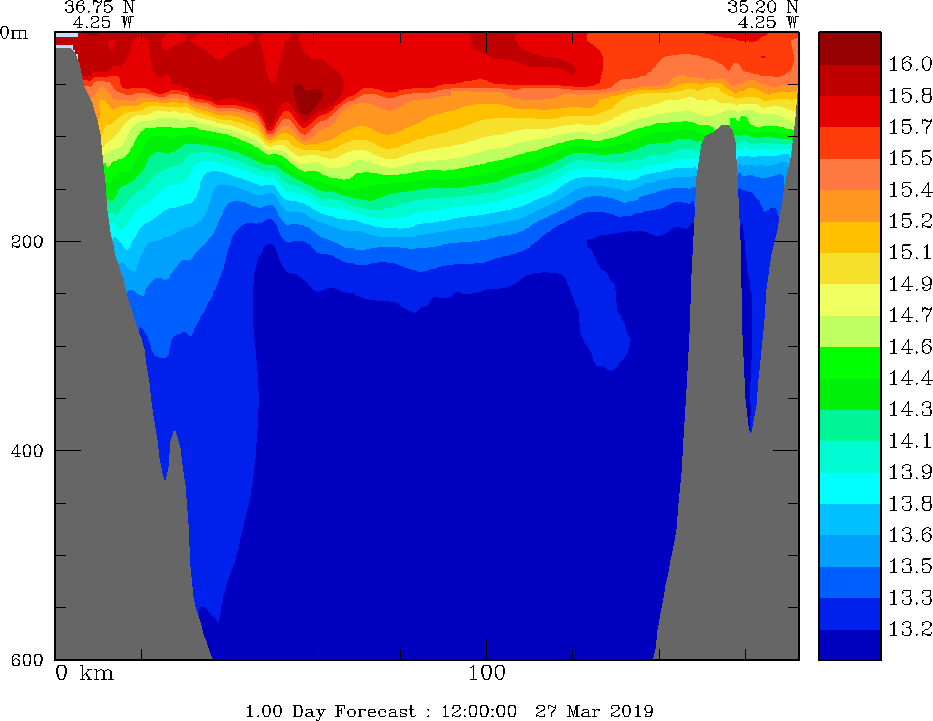Click the 13.8 colorbar label
Screen dimensions: 933x721
point(910,503)
